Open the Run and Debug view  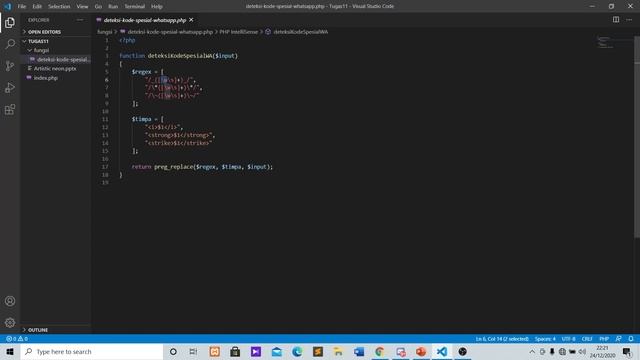coord(10,87)
